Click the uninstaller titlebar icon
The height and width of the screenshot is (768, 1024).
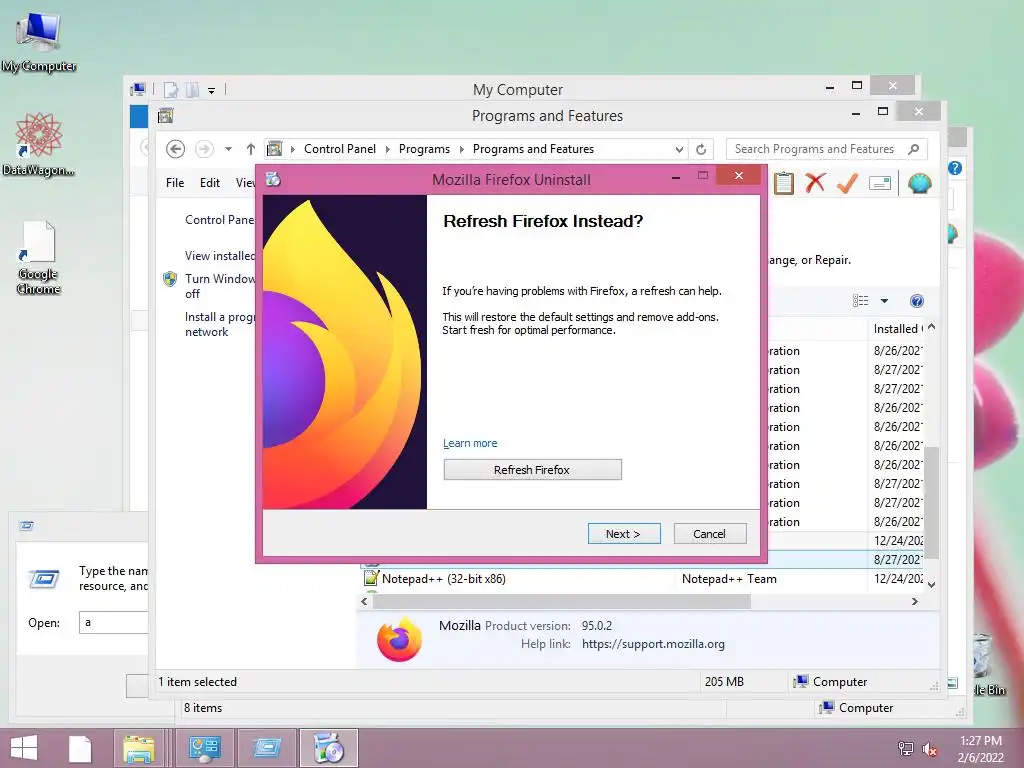point(273,179)
